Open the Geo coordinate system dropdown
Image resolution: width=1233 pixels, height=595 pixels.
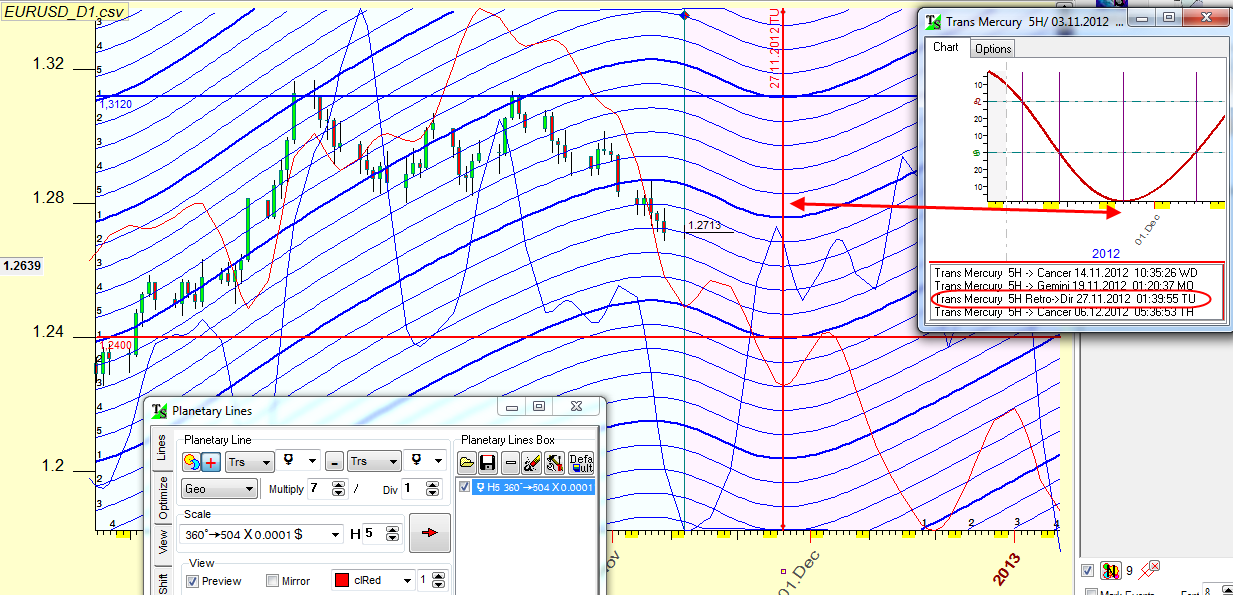point(219,489)
